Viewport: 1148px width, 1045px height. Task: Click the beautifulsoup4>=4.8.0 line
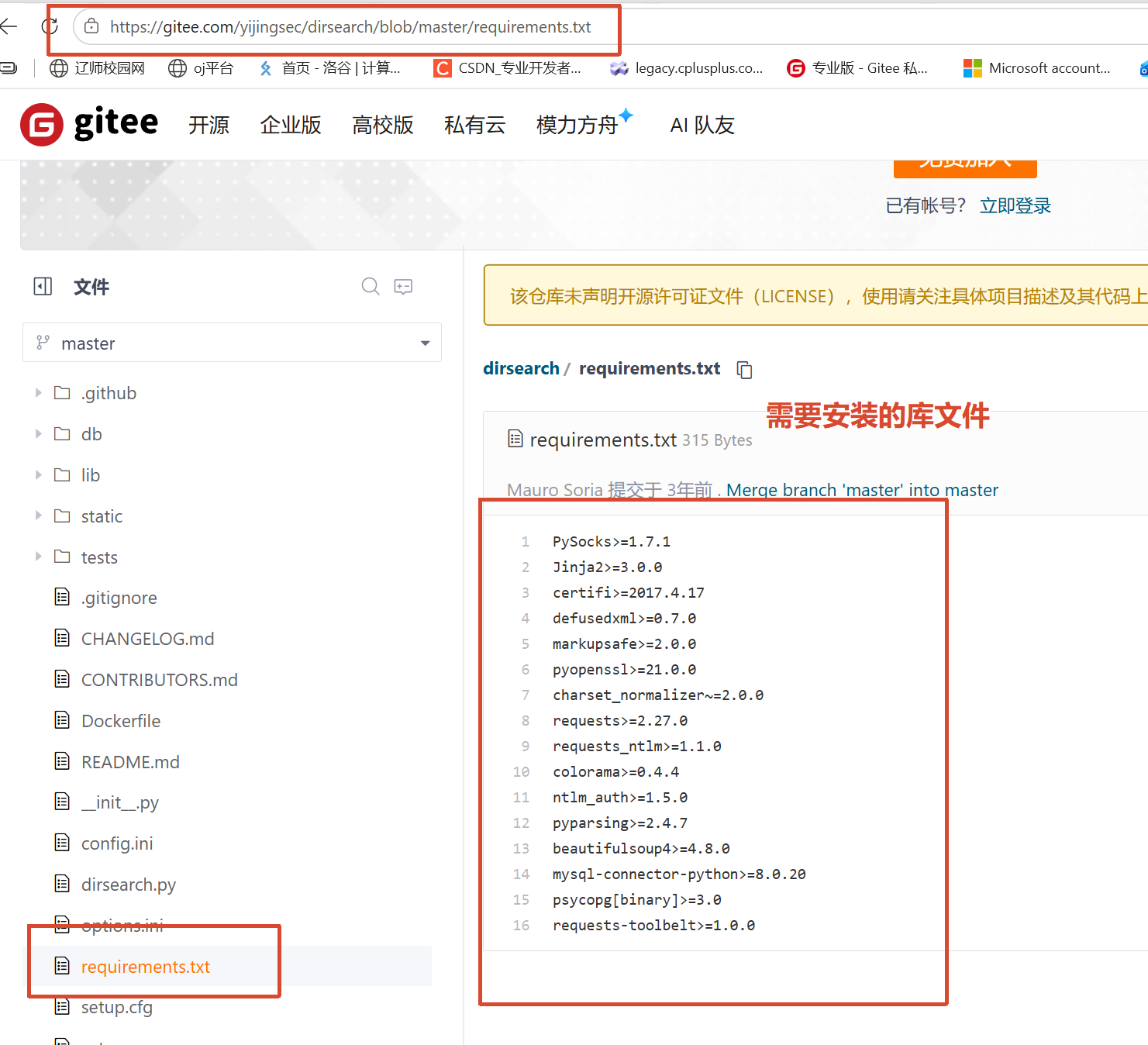tap(641, 849)
